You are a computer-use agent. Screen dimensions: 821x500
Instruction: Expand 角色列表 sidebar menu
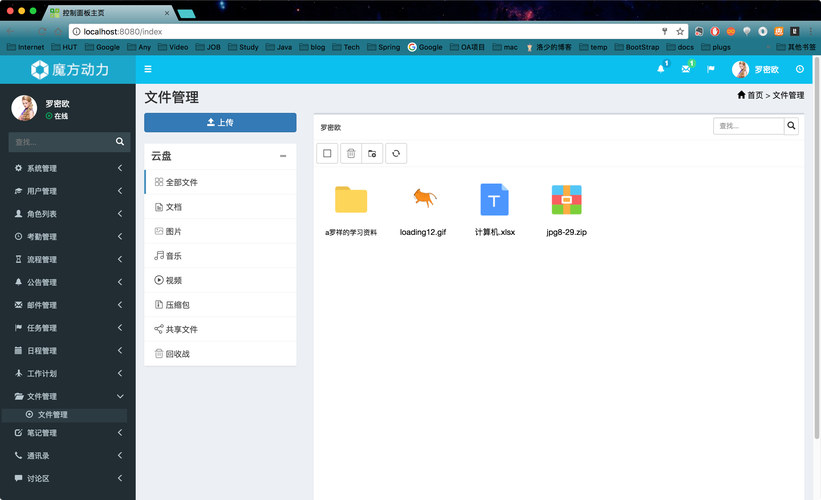click(x=68, y=214)
